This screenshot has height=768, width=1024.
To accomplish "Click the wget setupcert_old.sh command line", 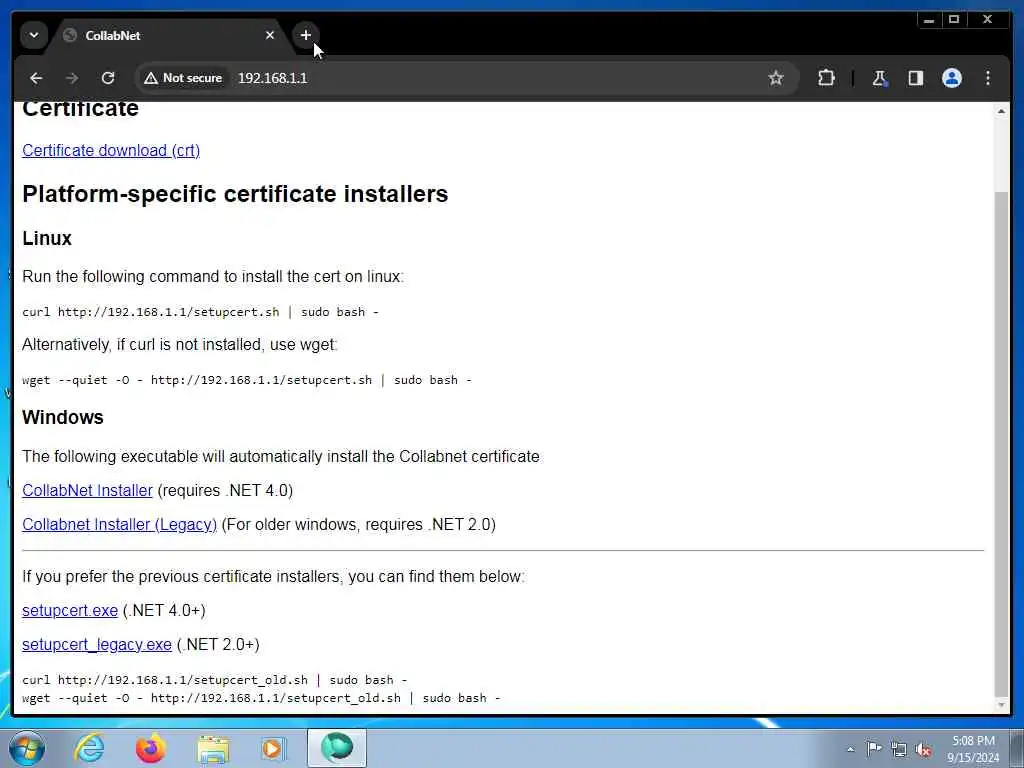I will point(261,698).
